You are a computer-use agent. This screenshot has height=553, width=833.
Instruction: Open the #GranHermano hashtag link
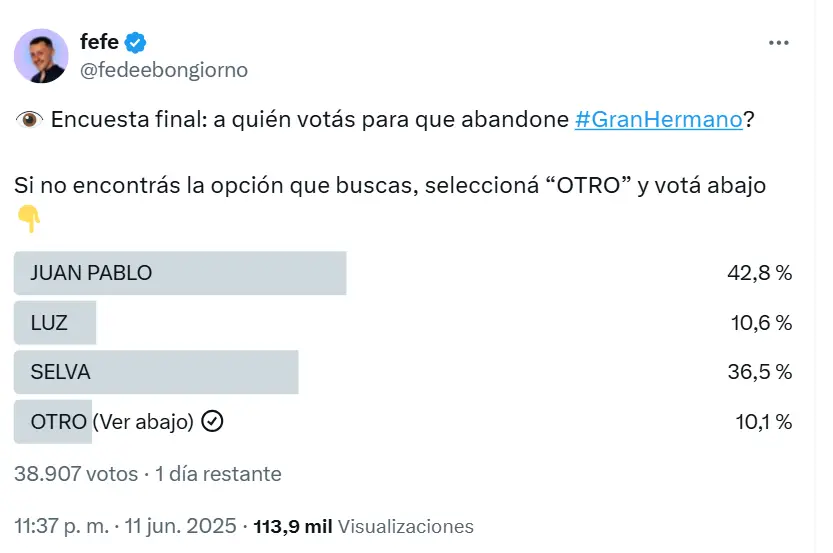pyautogui.click(x=658, y=120)
